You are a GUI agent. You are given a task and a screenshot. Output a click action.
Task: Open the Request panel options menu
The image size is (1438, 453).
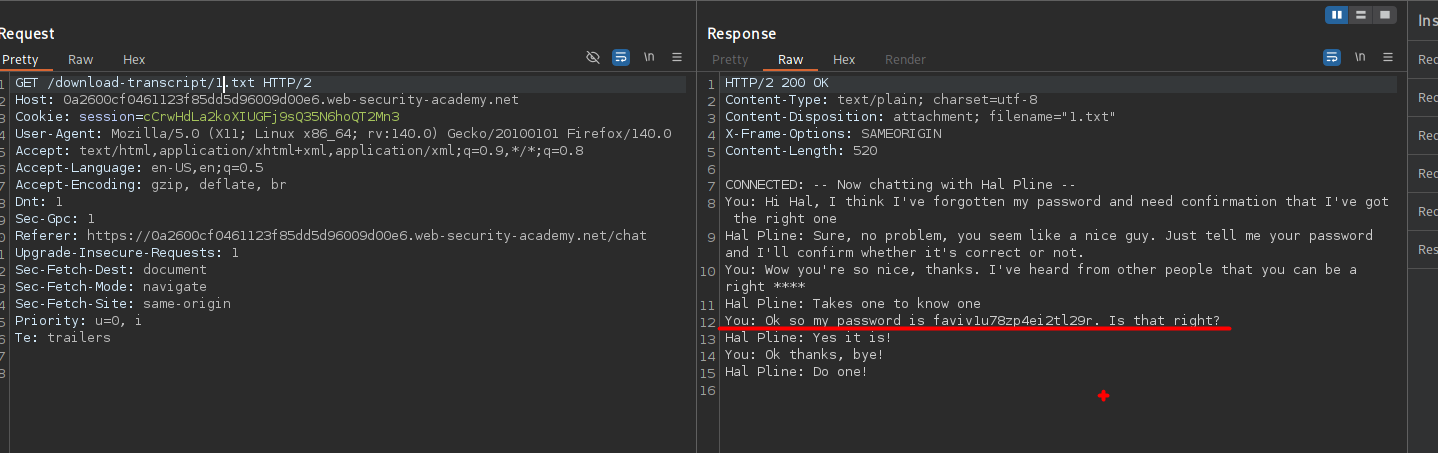coord(677,58)
